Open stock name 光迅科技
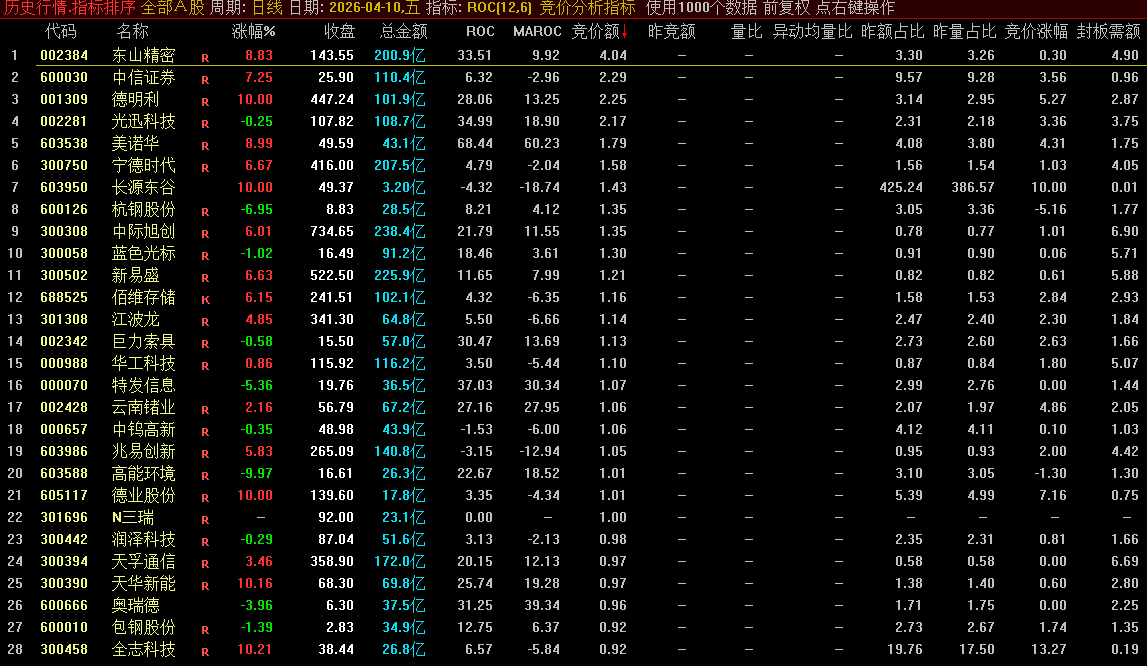1147x666 pixels. point(143,121)
